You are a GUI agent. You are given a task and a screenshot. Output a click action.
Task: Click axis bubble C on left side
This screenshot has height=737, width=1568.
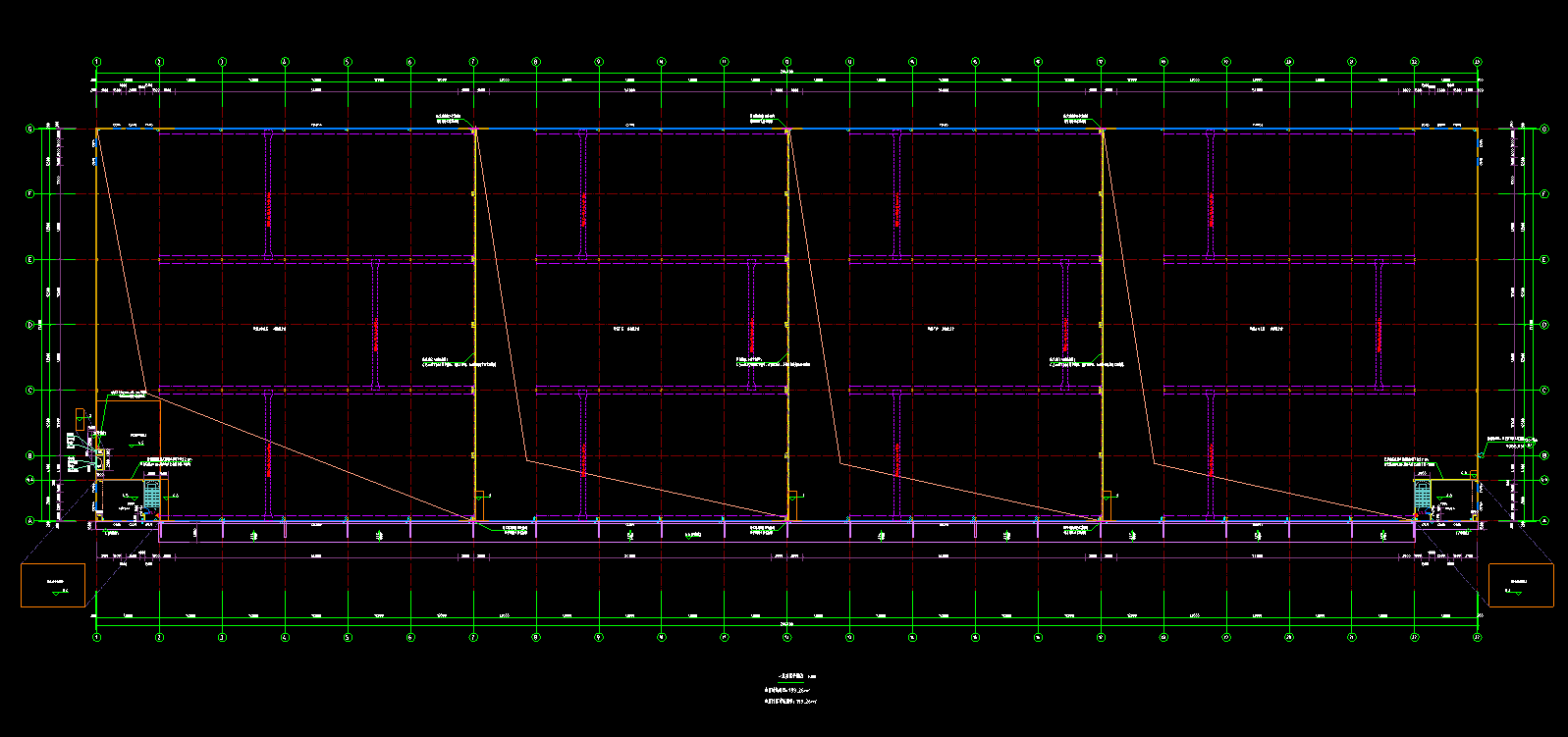coord(29,391)
